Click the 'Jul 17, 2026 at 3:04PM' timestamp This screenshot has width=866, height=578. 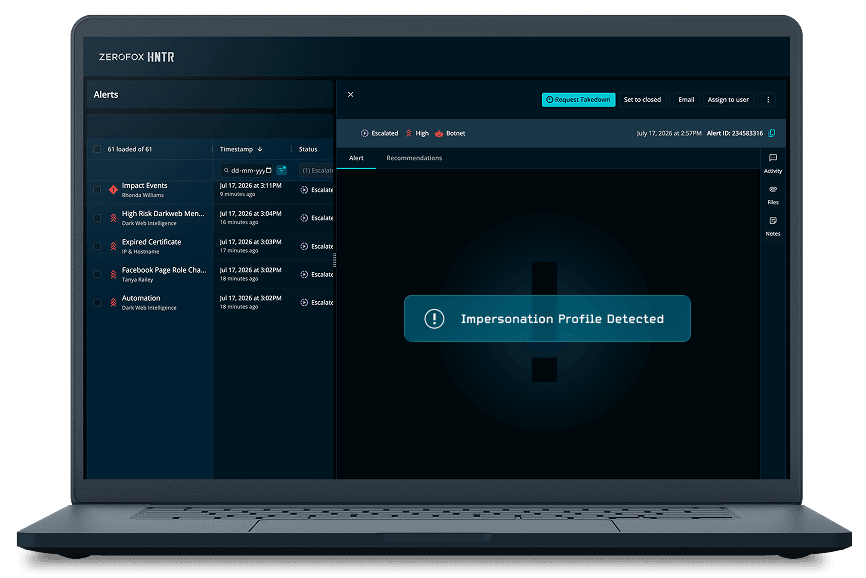(250, 214)
